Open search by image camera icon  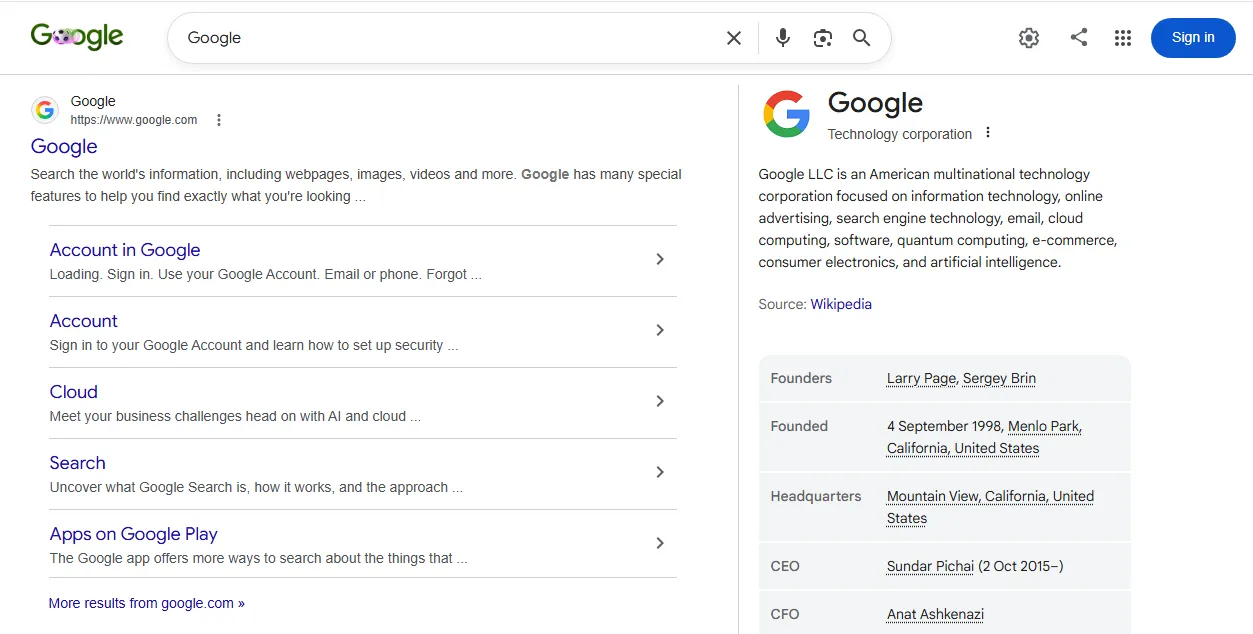coord(823,38)
